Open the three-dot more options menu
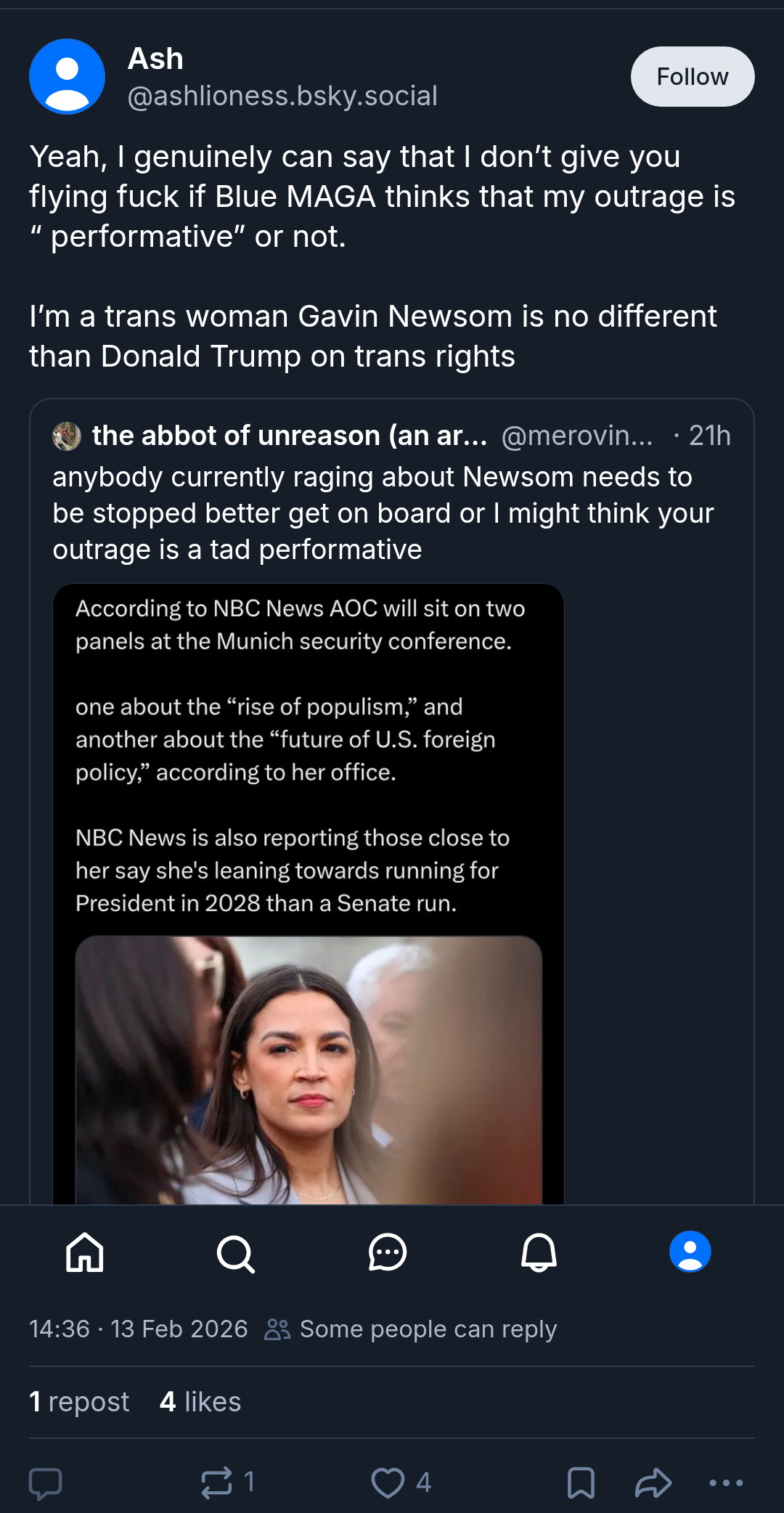The height and width of the screenshot is (1513, 784). click(726, 1483)
